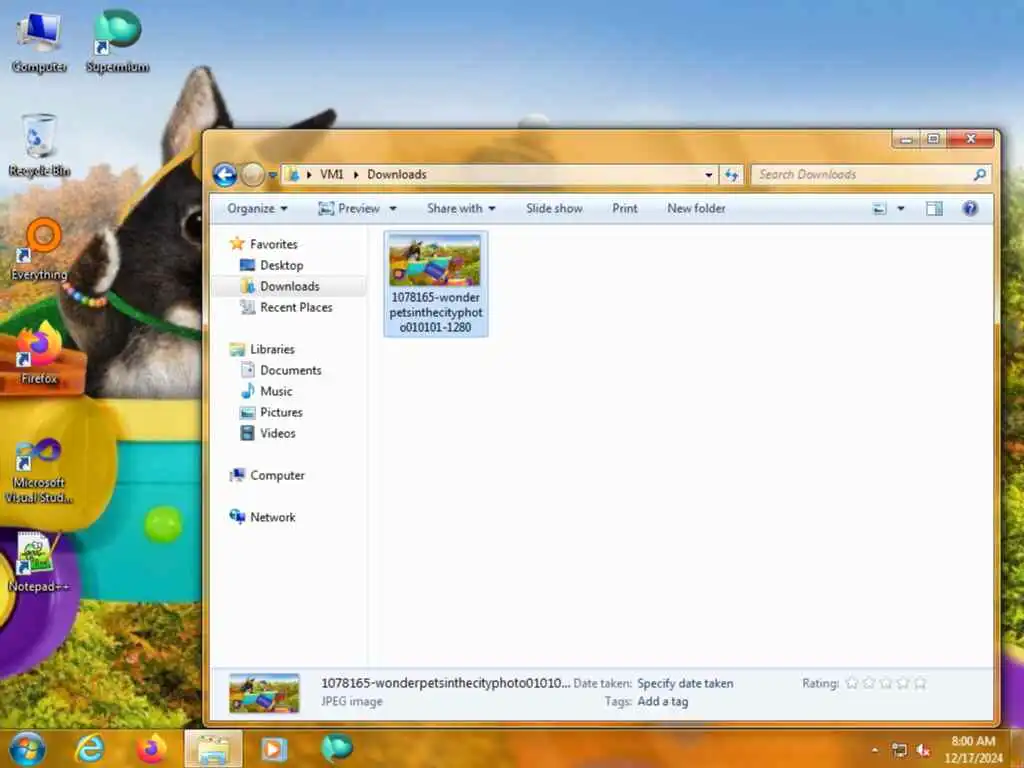Click the details pane image preview

tap(264, 693)
